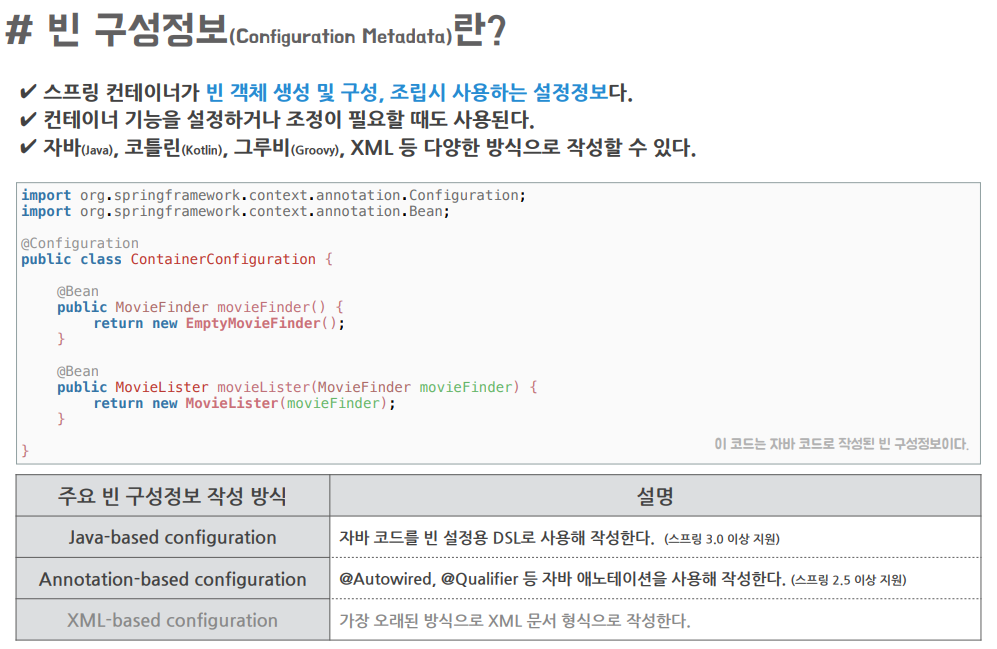
Task: Click the description '자바 코드를 빈 설정용 DSL로'
Action: pyautogui.click(x=497, y=538)
